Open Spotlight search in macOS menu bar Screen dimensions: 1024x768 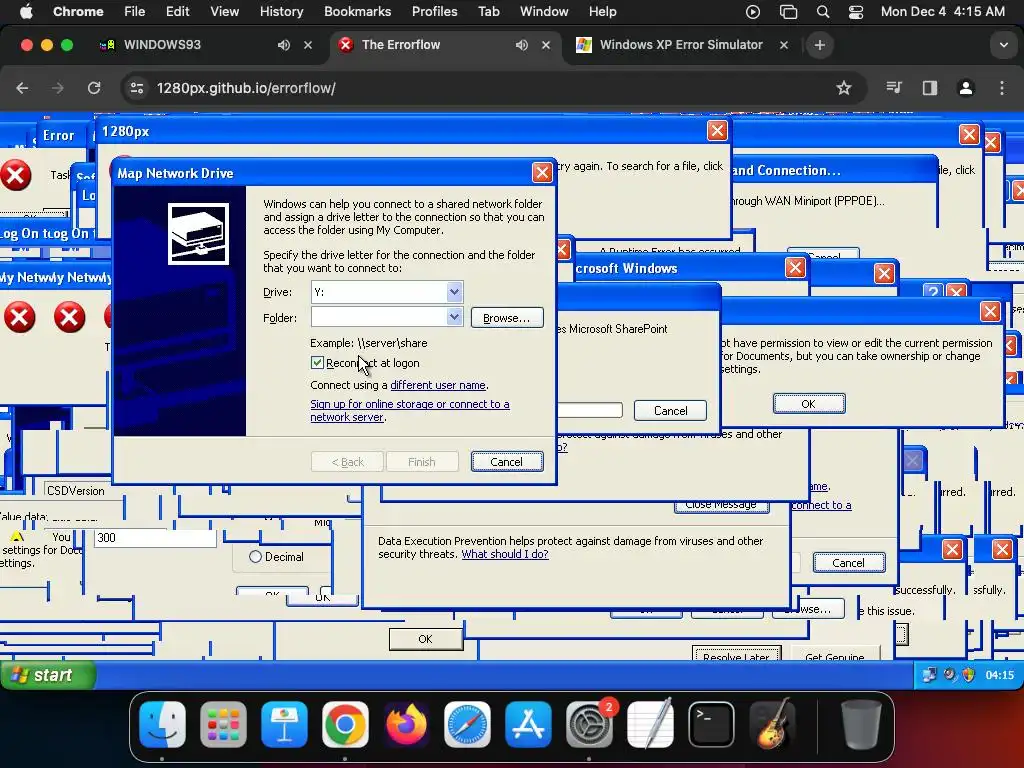tap(823, 12)
